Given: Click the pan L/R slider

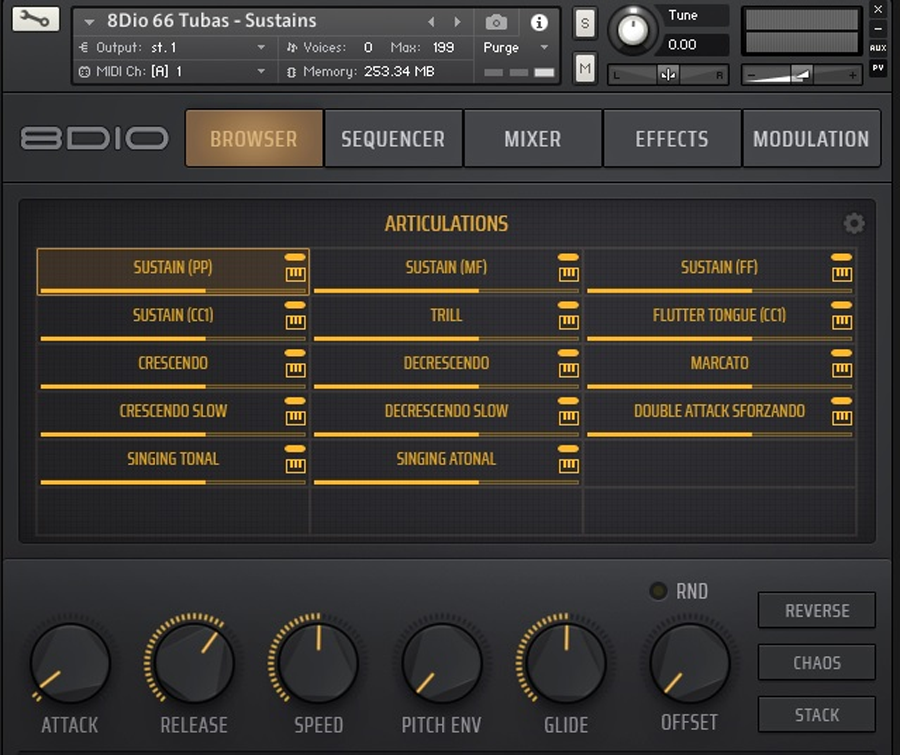Looking at the screenshot, I should point(668,75).
